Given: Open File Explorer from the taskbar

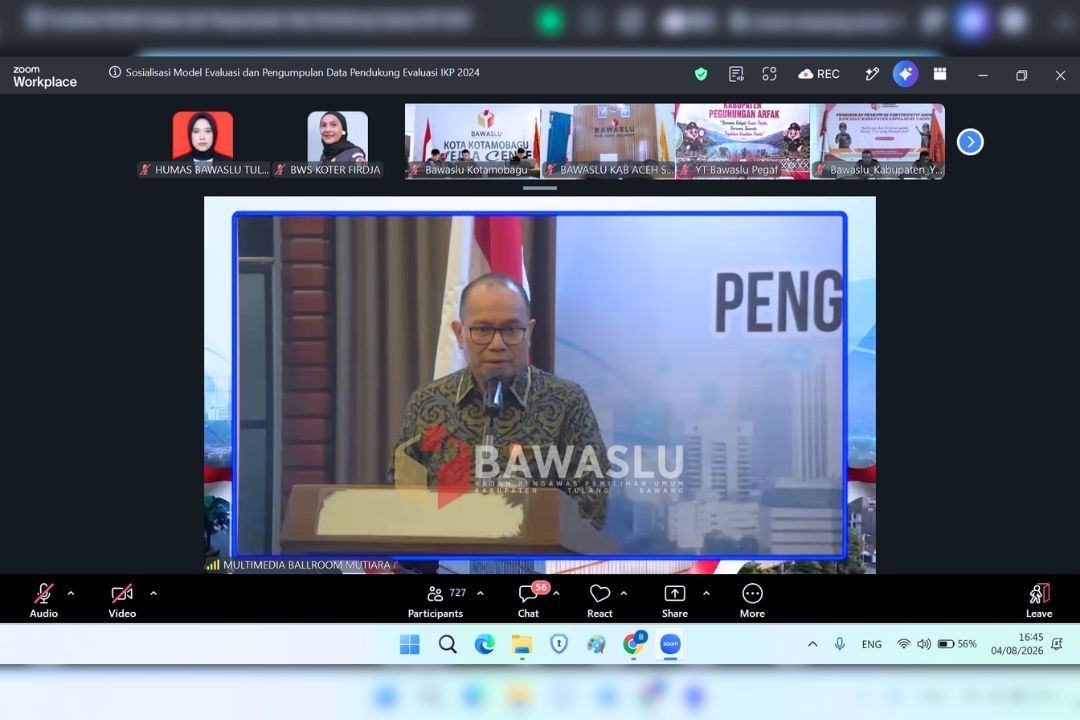Looking at the screenshot, I should (522, 644).
